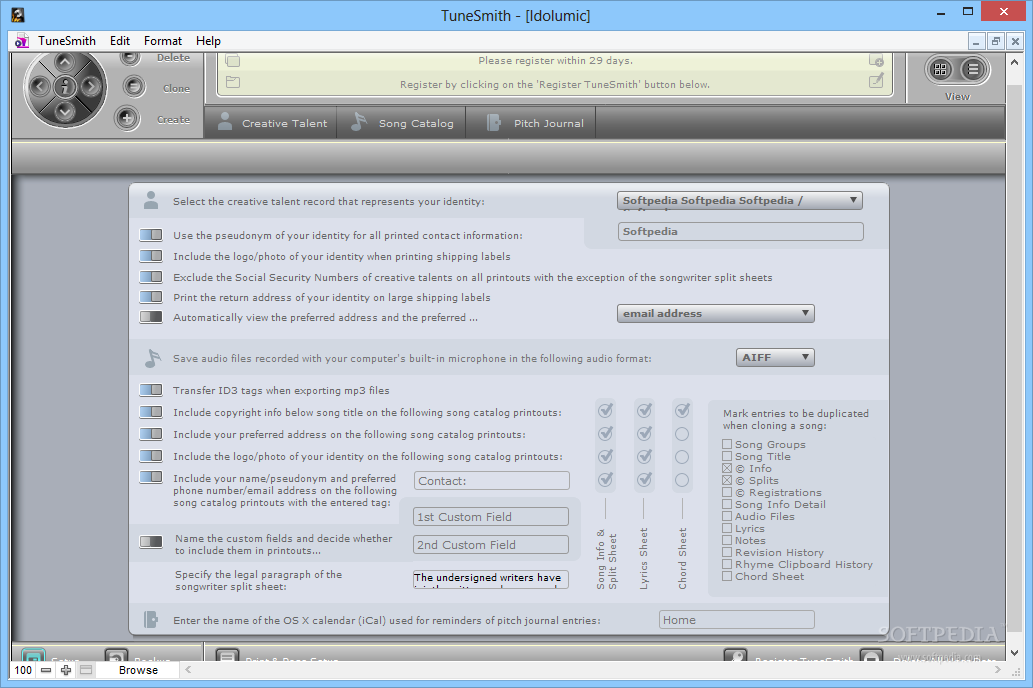Open the Browse mode dropdown in status bar
The image size is (1033, 688).
coord(138,670)
